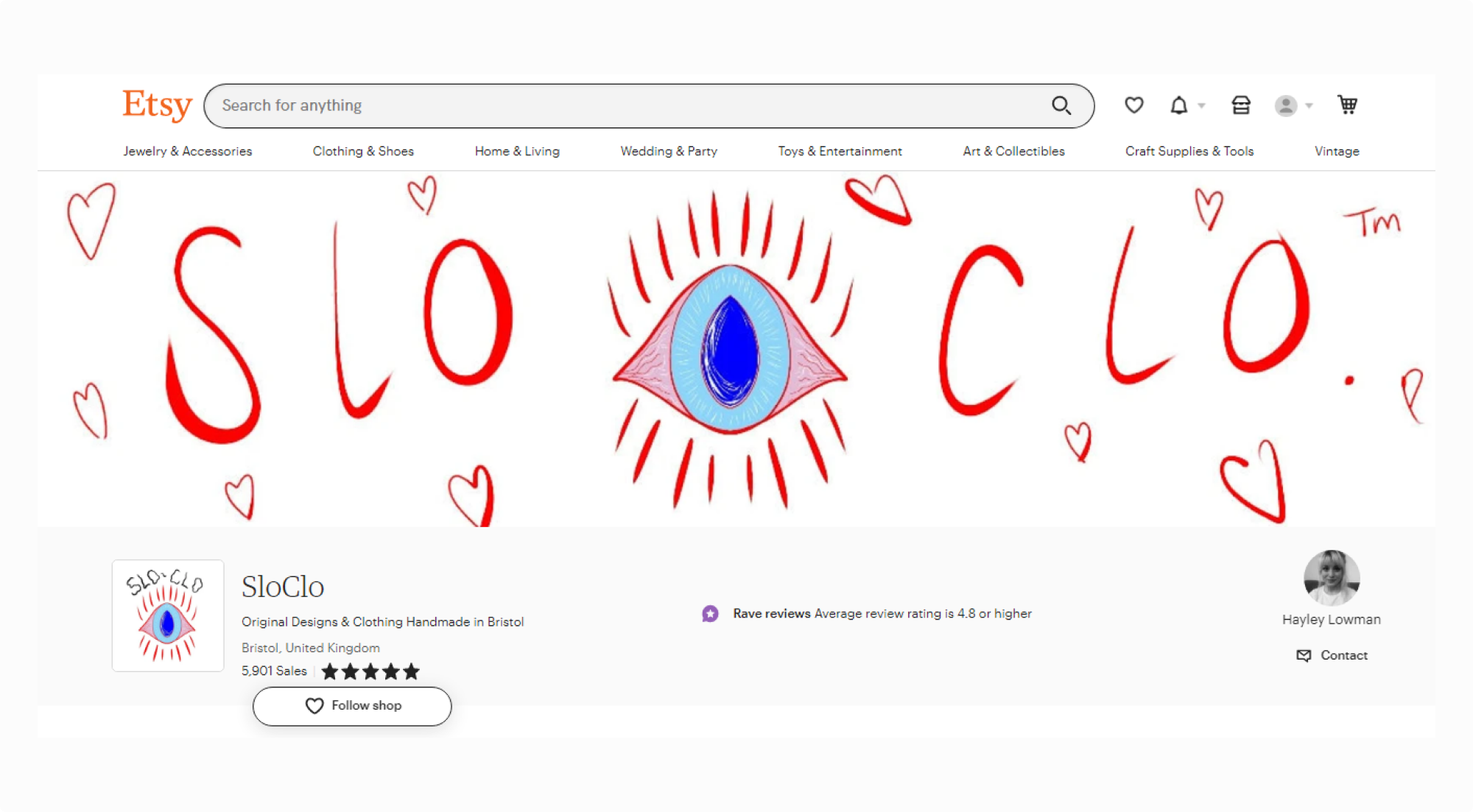This screenshot has height=812, width=1473.
Task: Expand the account menu dropdown arrow
Action: [x=1309, y=106]
